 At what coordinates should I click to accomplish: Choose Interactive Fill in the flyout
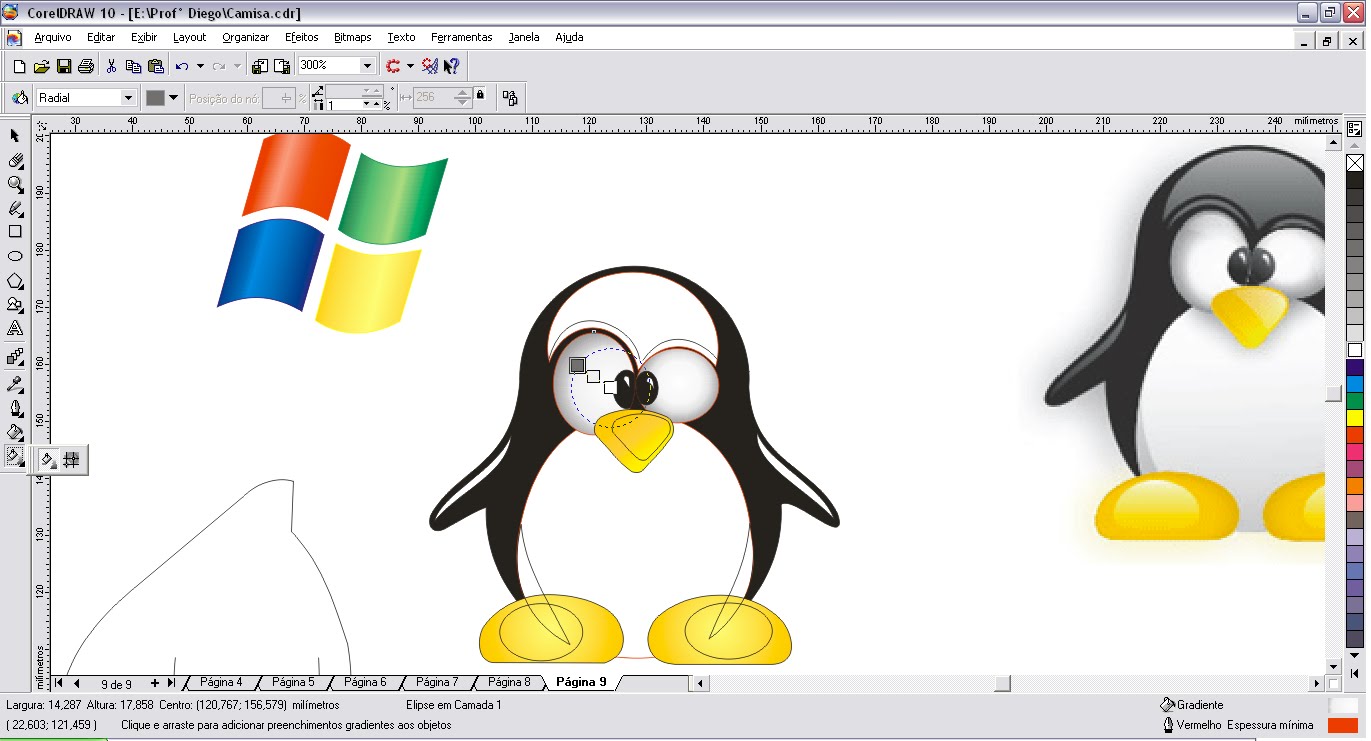47,460
